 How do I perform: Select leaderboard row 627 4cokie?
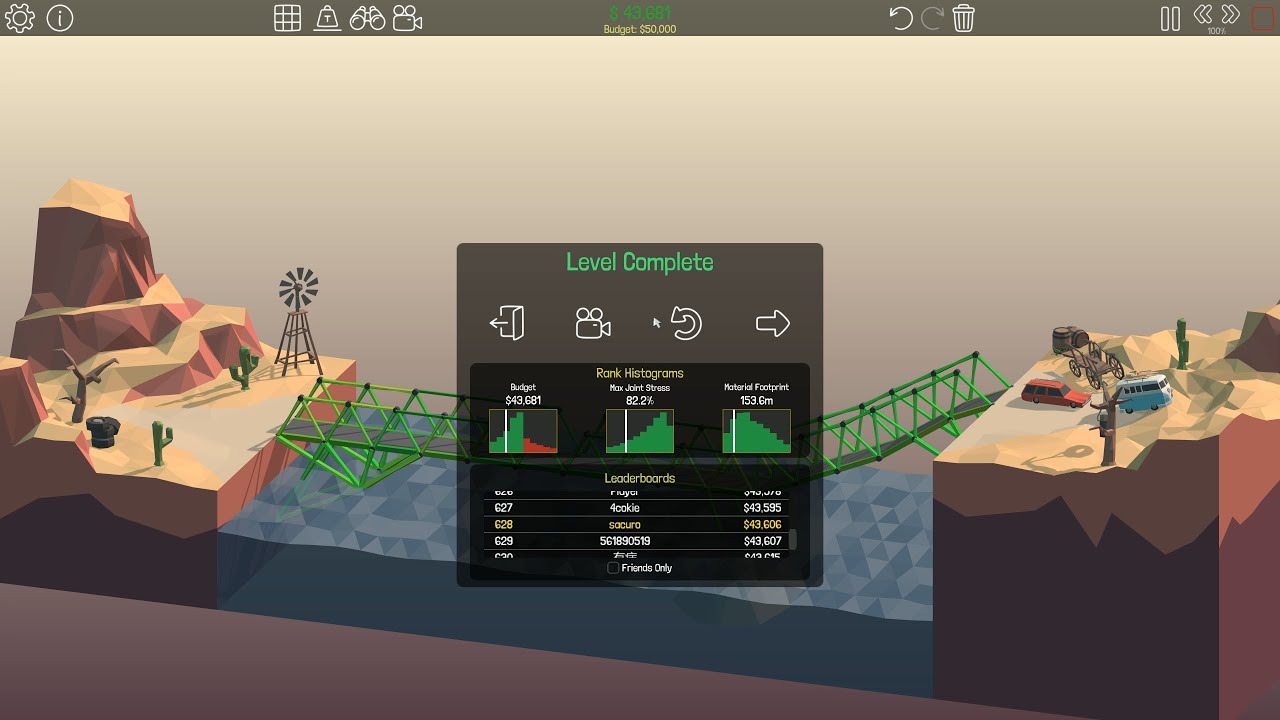coord(638,508)
